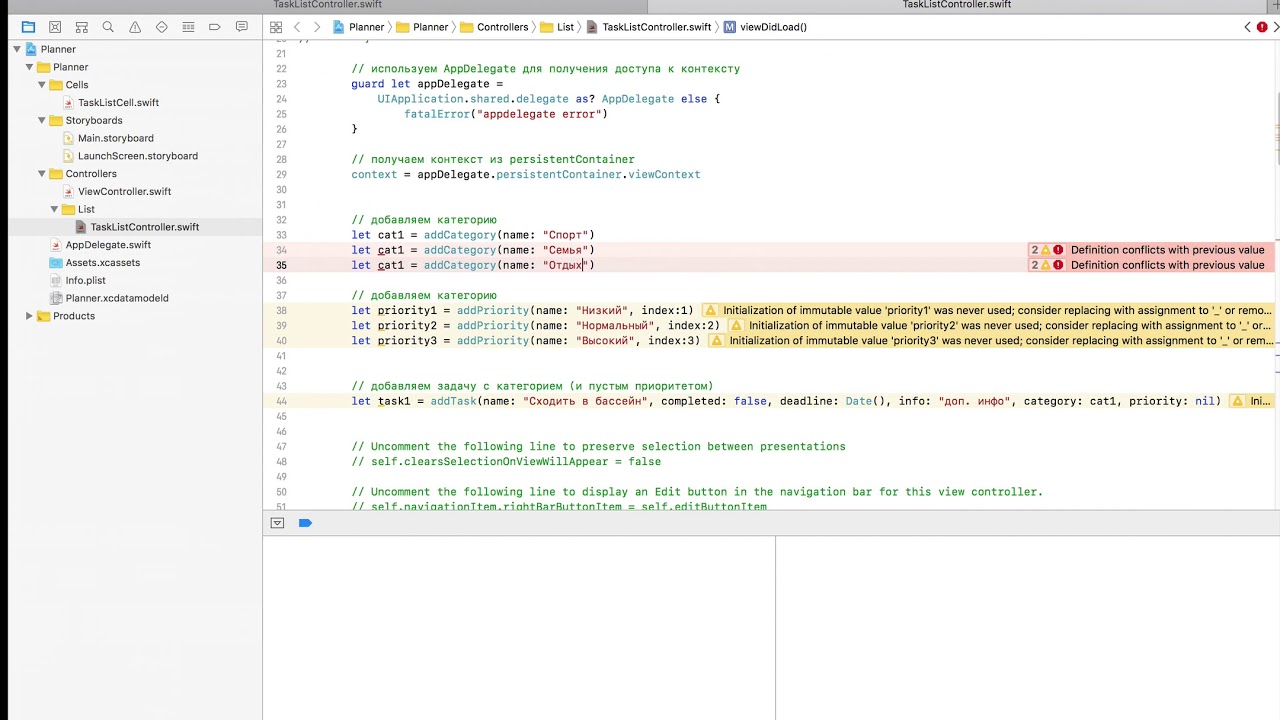This screenshot has height=720, width=1280.
Task: Show the Issue navigator
Action: click(x=135, y=27)
